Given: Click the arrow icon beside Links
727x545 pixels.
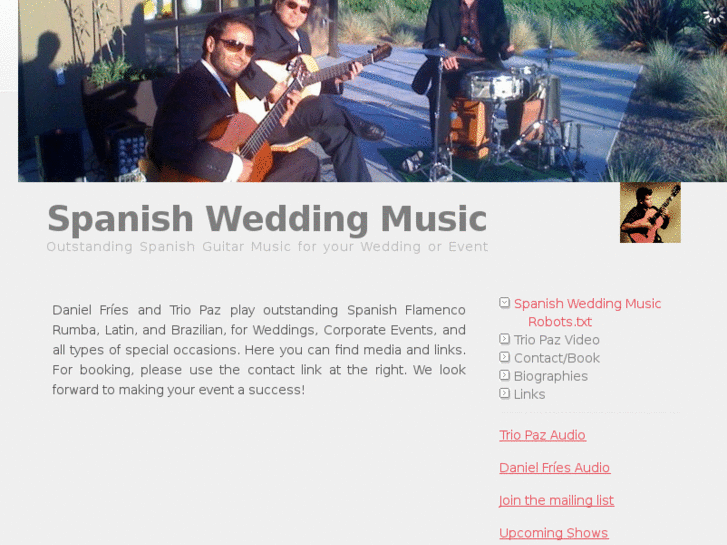Looking at the screenshot, I should click(504, 393).
